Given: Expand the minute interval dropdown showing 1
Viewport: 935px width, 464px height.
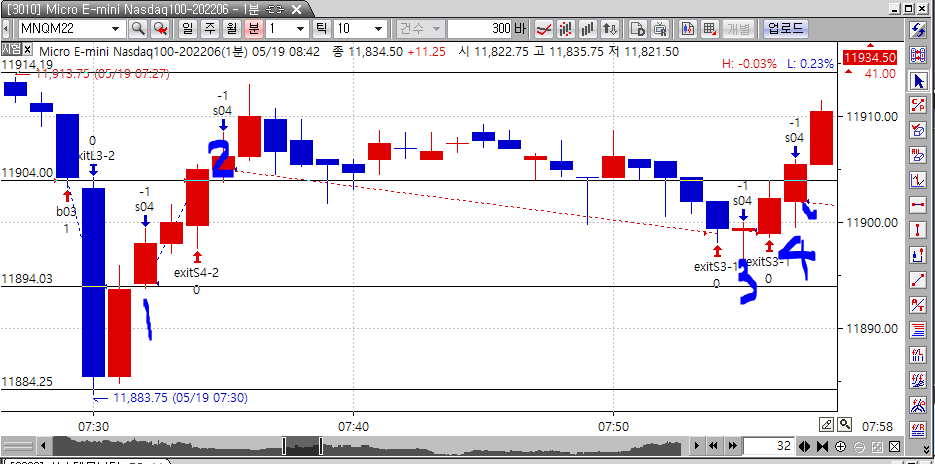Looking at the screenshot, I should pos(299,28).
